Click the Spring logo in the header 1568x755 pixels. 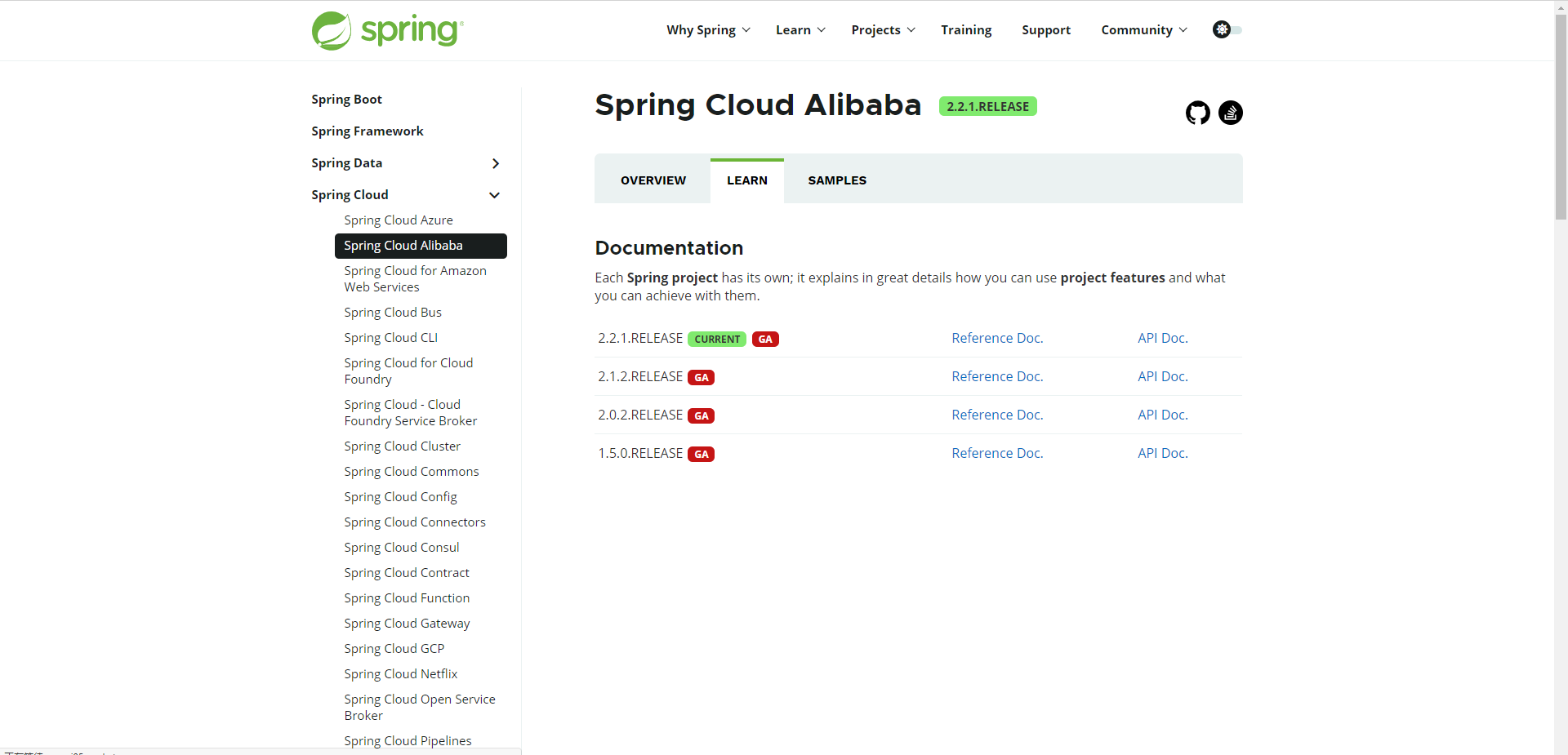click(385, 30)
